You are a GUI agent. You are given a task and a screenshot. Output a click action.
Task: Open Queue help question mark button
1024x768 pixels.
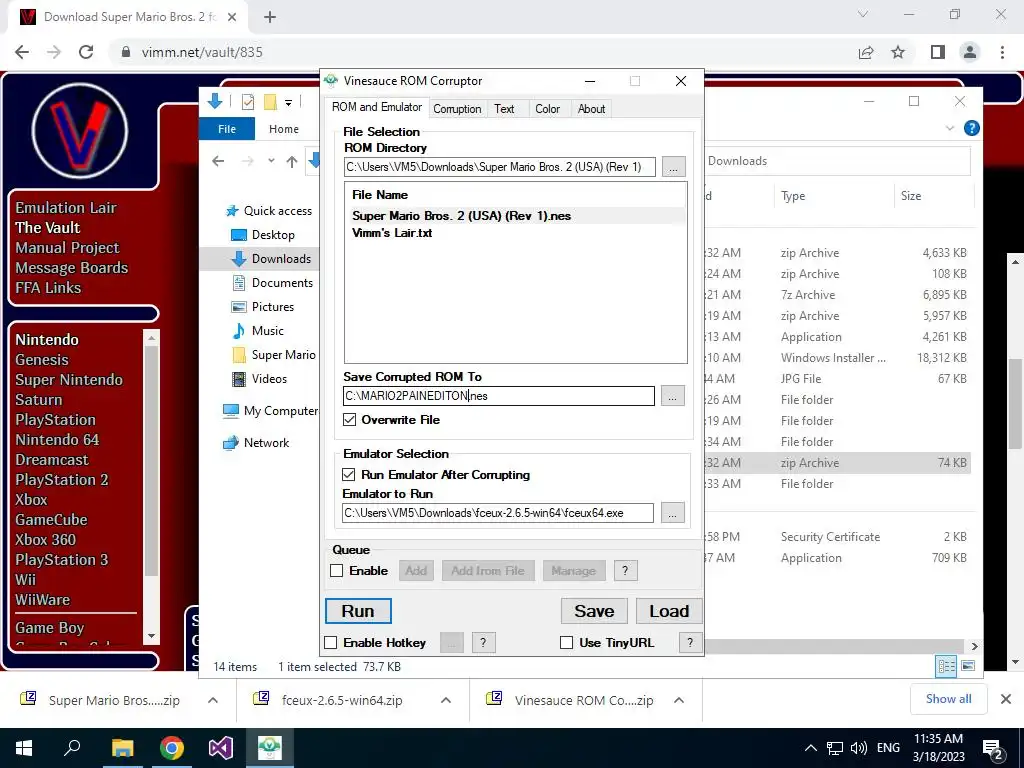pos(625,571)
